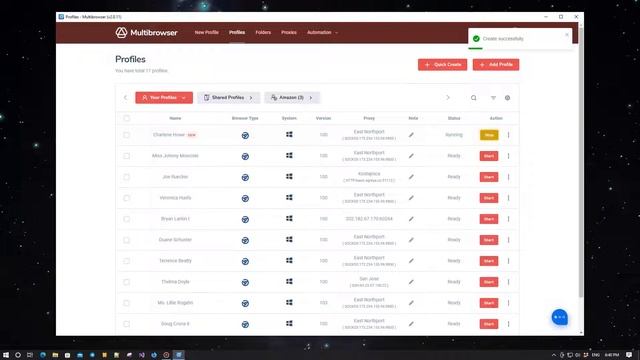Check the Joe Ruecker row checkbox
Screen dimensions: 640x360
pyautogui.click(x=127, y=177)
